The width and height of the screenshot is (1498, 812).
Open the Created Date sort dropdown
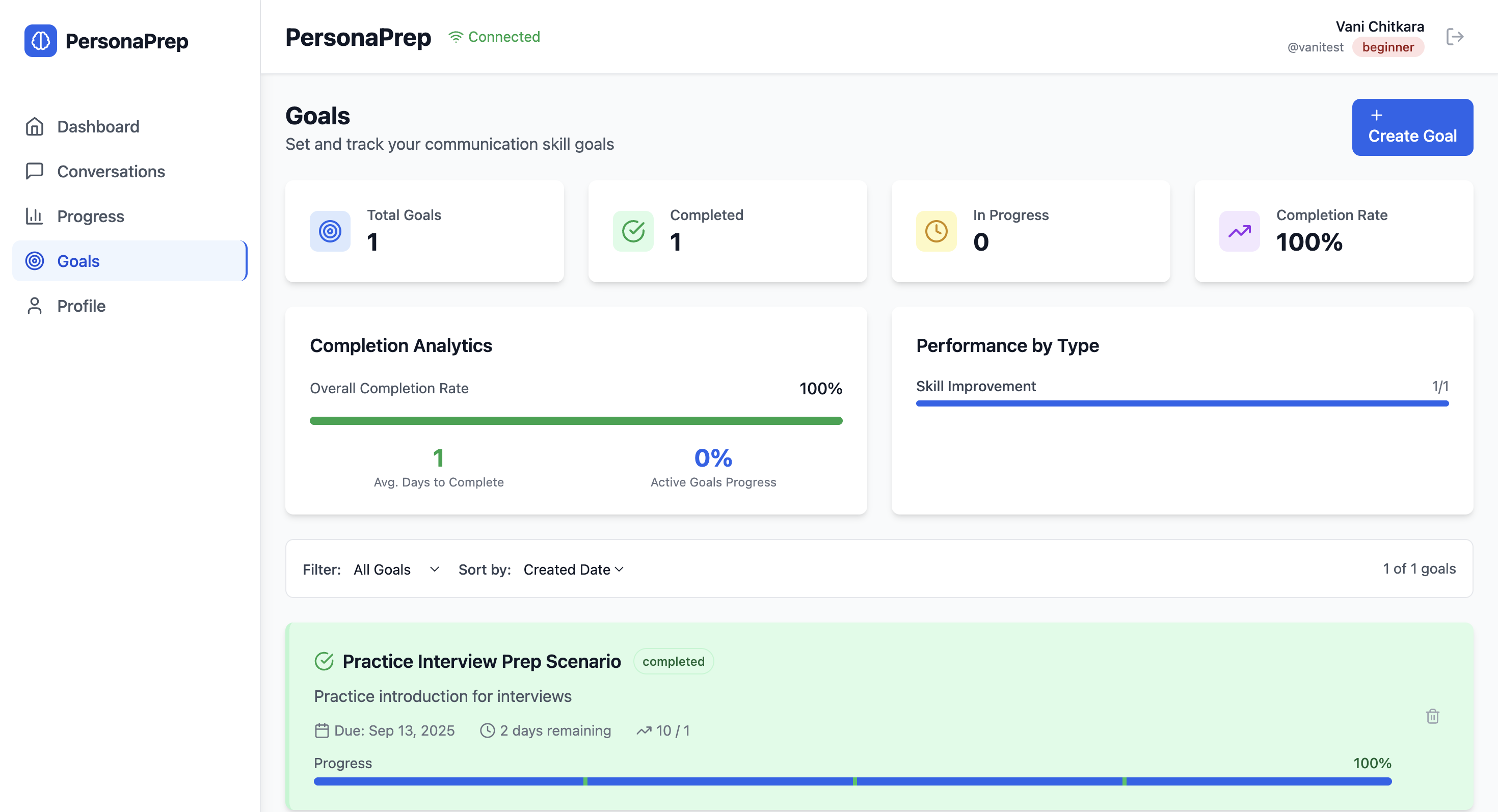point(573,570)
